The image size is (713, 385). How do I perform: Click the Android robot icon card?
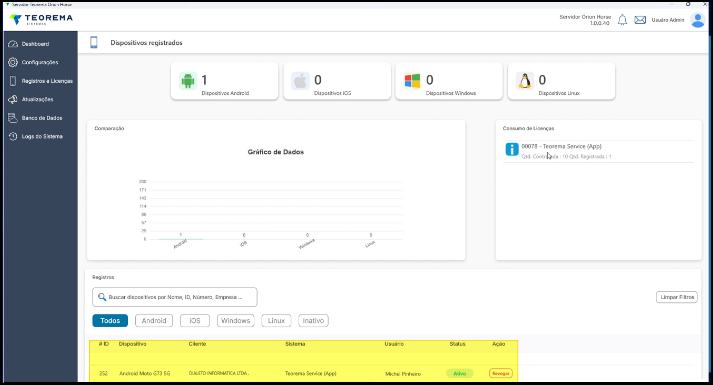click(x=187, y=81)
